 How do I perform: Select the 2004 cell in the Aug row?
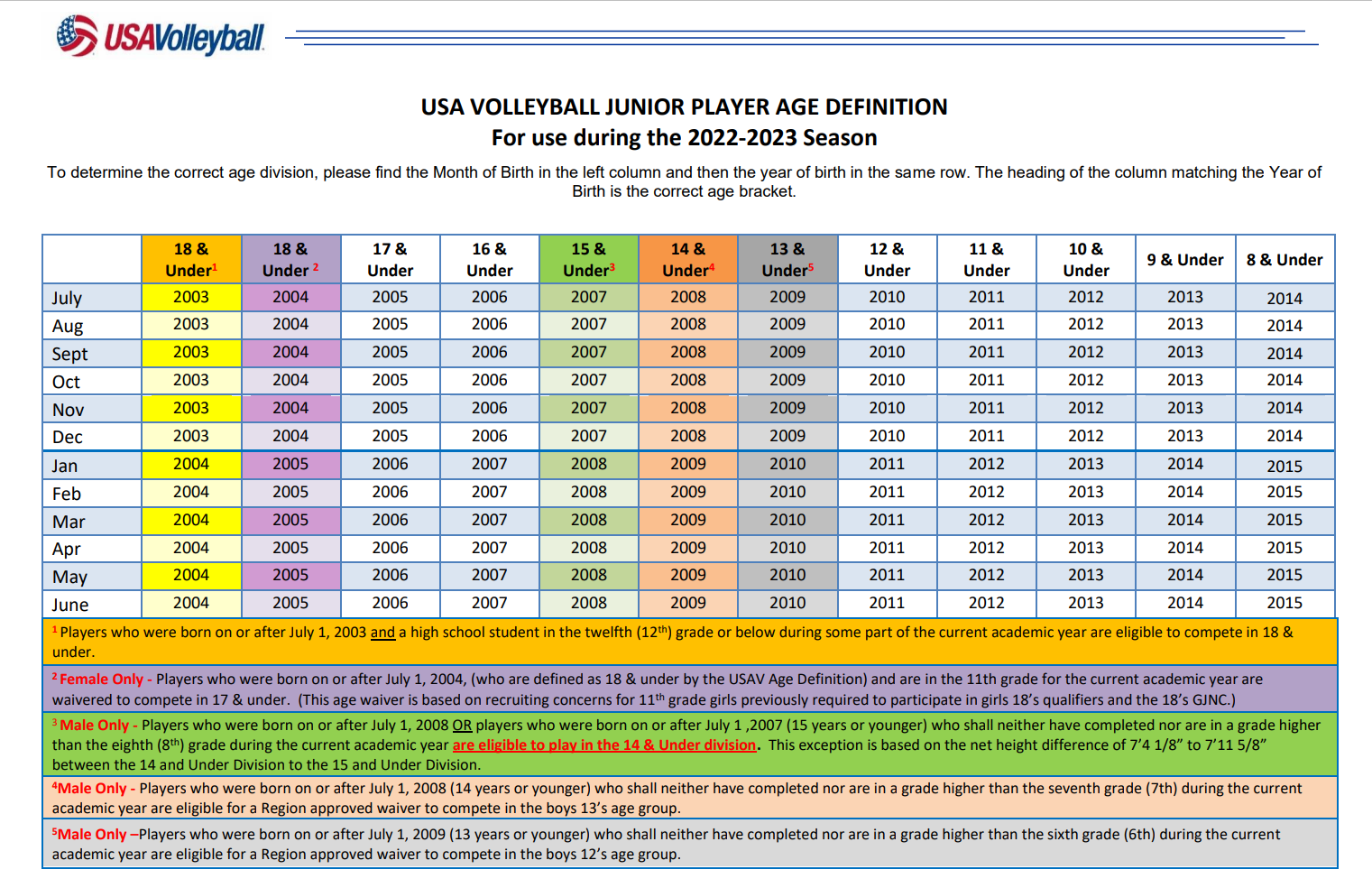coord(290,324)
